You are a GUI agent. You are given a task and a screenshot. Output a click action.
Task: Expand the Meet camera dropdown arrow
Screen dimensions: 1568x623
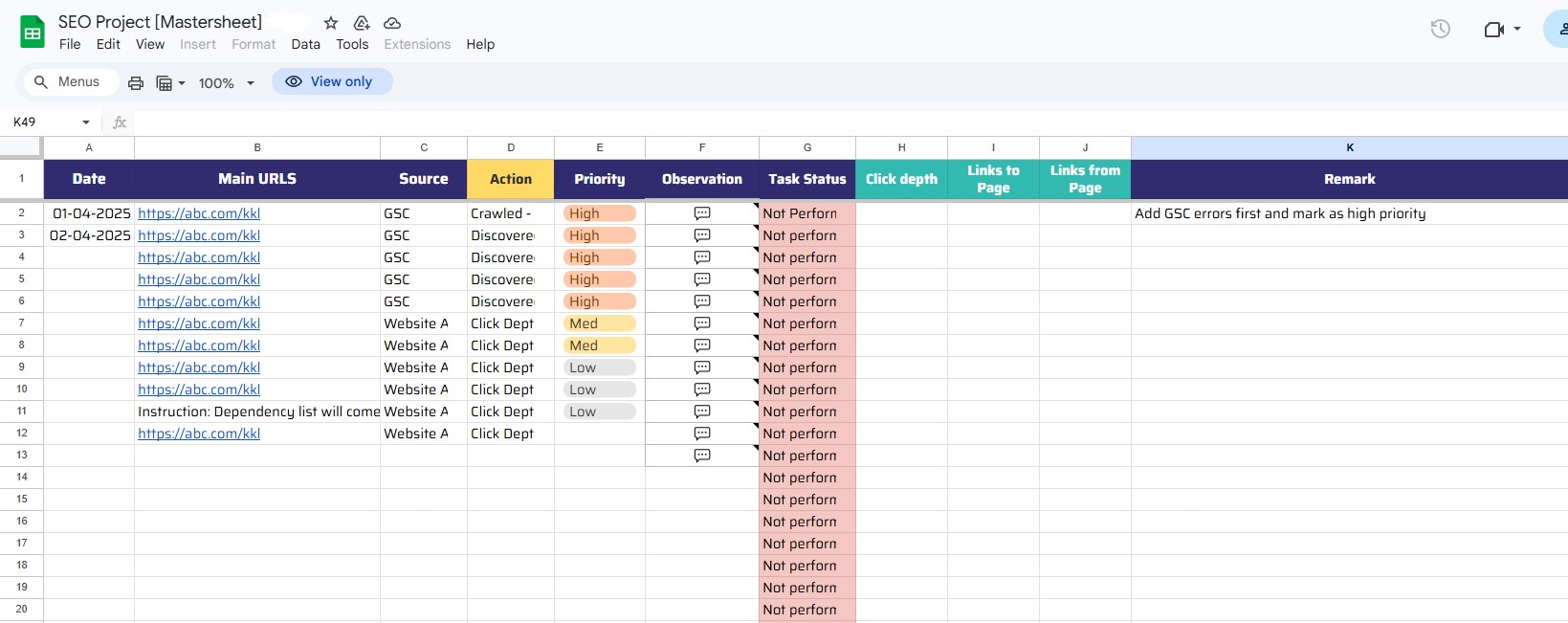tap(1517, 30)
